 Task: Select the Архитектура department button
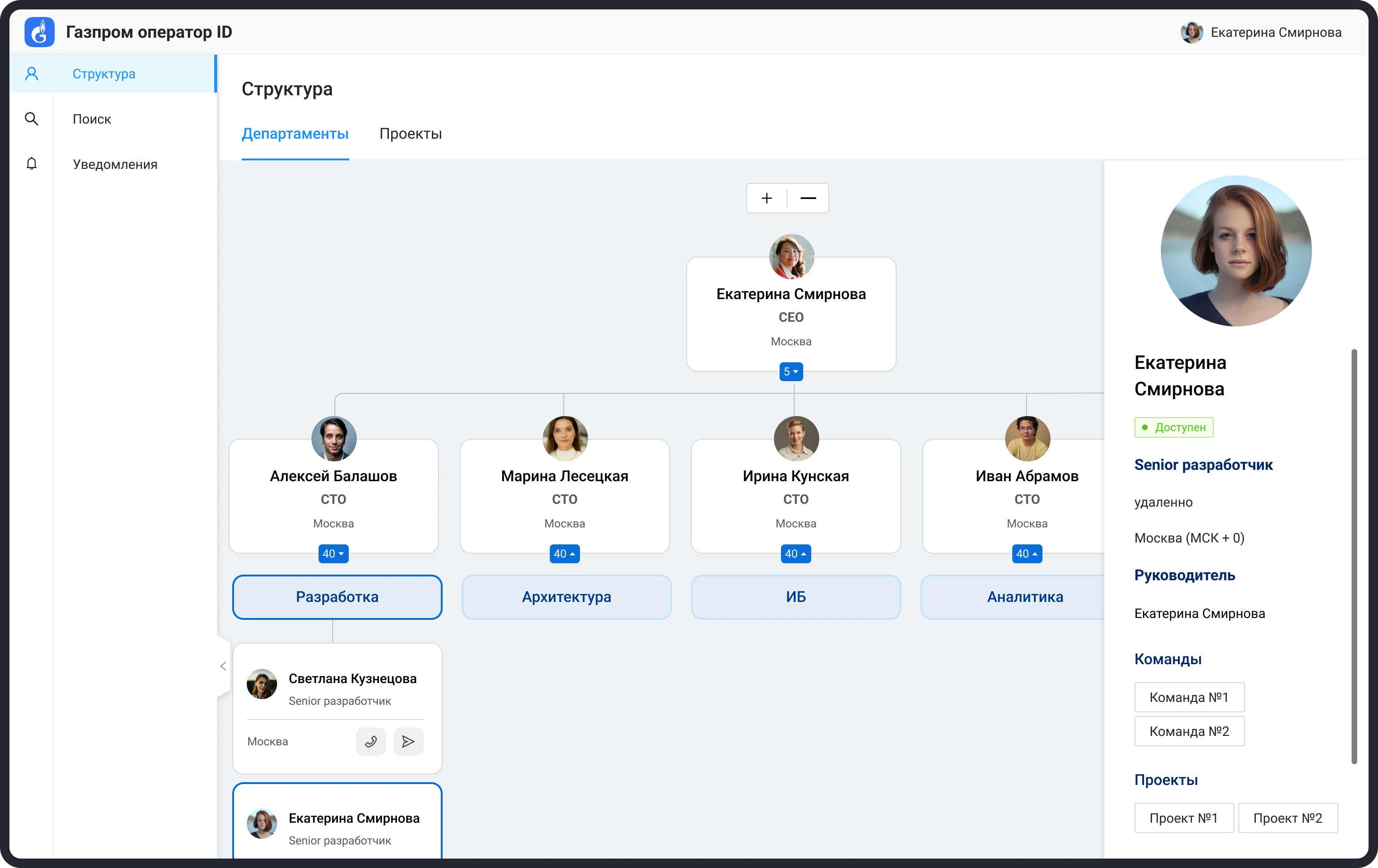566,597
